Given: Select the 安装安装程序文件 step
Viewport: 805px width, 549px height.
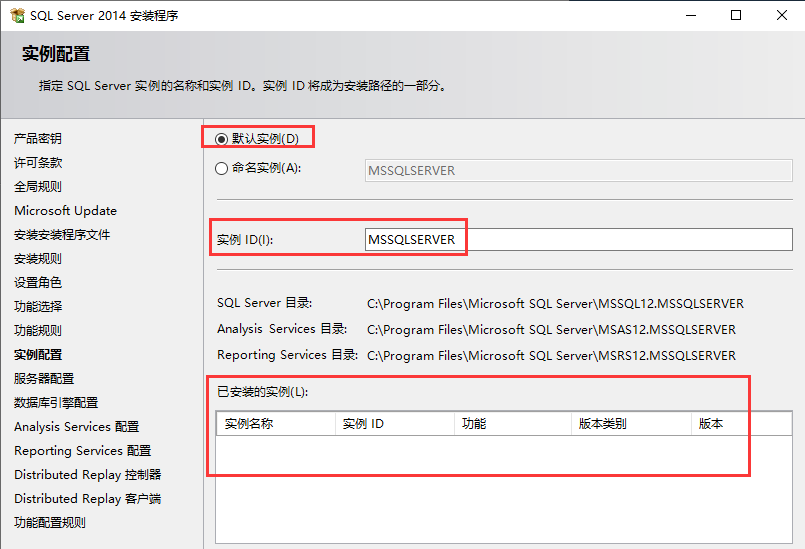Looking at the screenshot, I should click(62, 235).
